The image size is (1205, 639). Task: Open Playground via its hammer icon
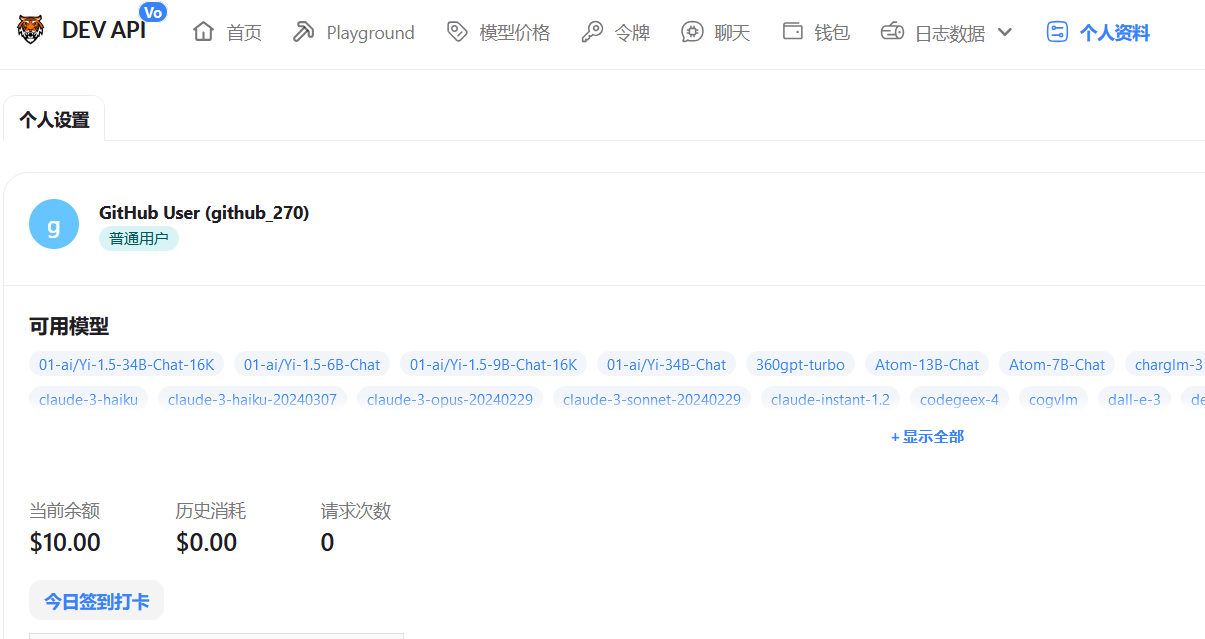(303, 32)
